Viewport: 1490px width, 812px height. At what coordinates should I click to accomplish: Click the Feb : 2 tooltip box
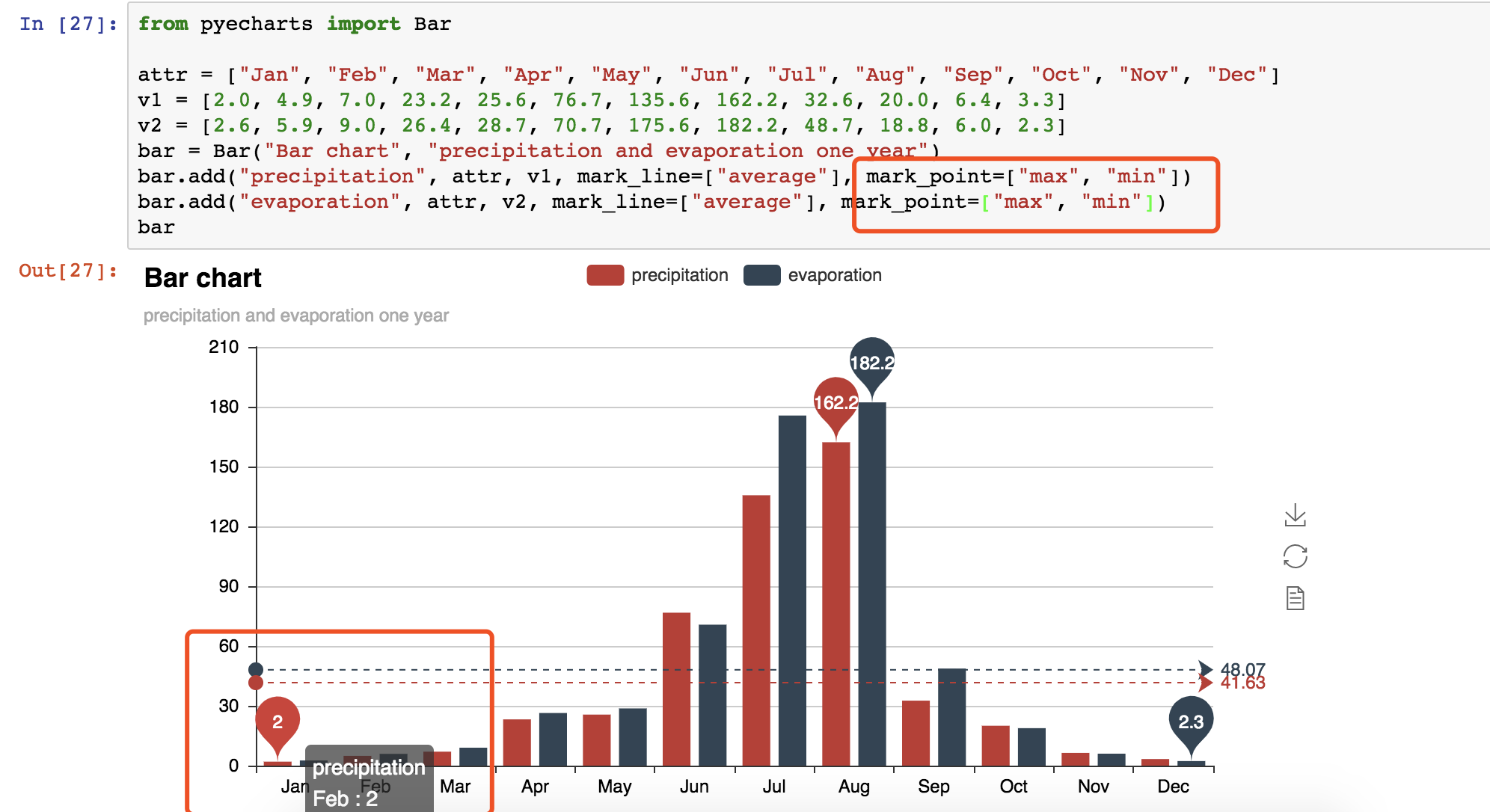tap(368, 782)
